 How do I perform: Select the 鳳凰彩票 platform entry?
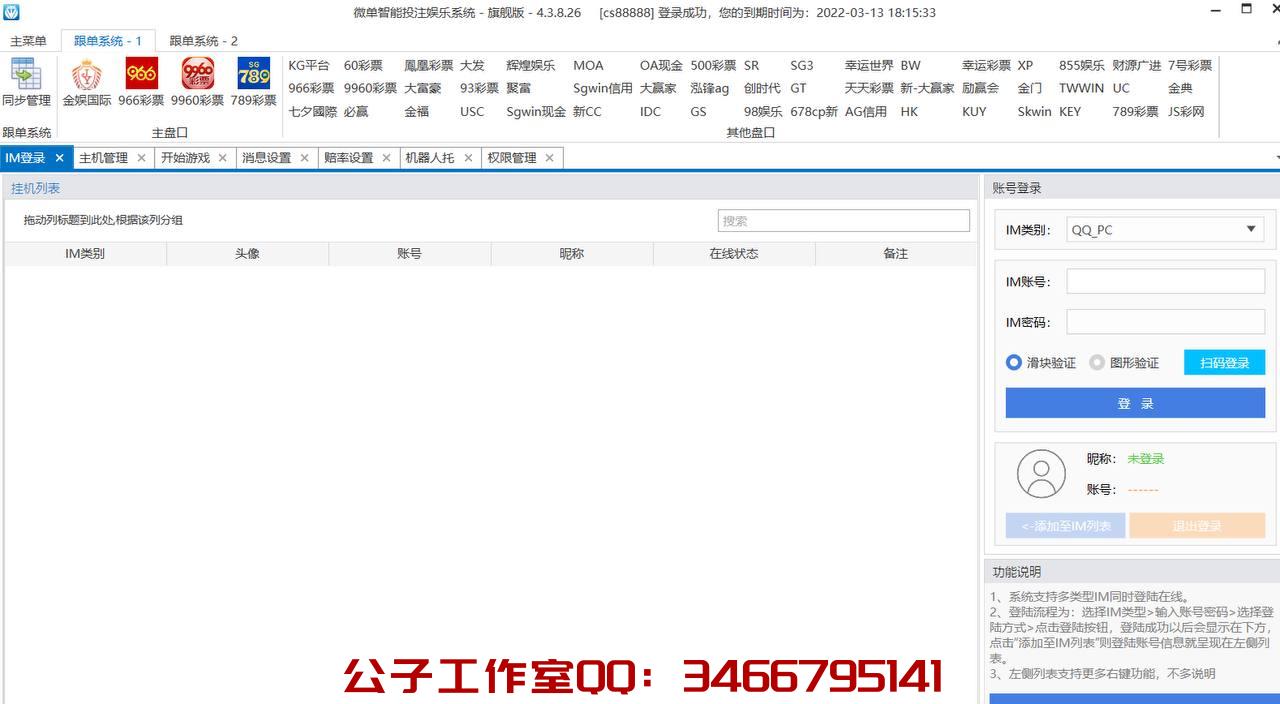[429, 65]
